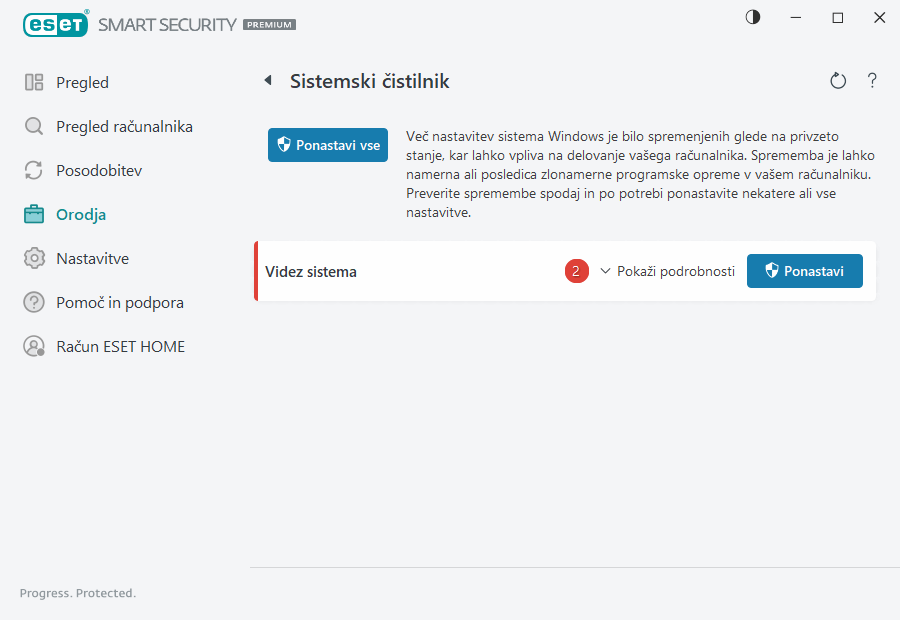
Task: Refresh the Sistemski čistilnik page
Action: coord(838,81)
